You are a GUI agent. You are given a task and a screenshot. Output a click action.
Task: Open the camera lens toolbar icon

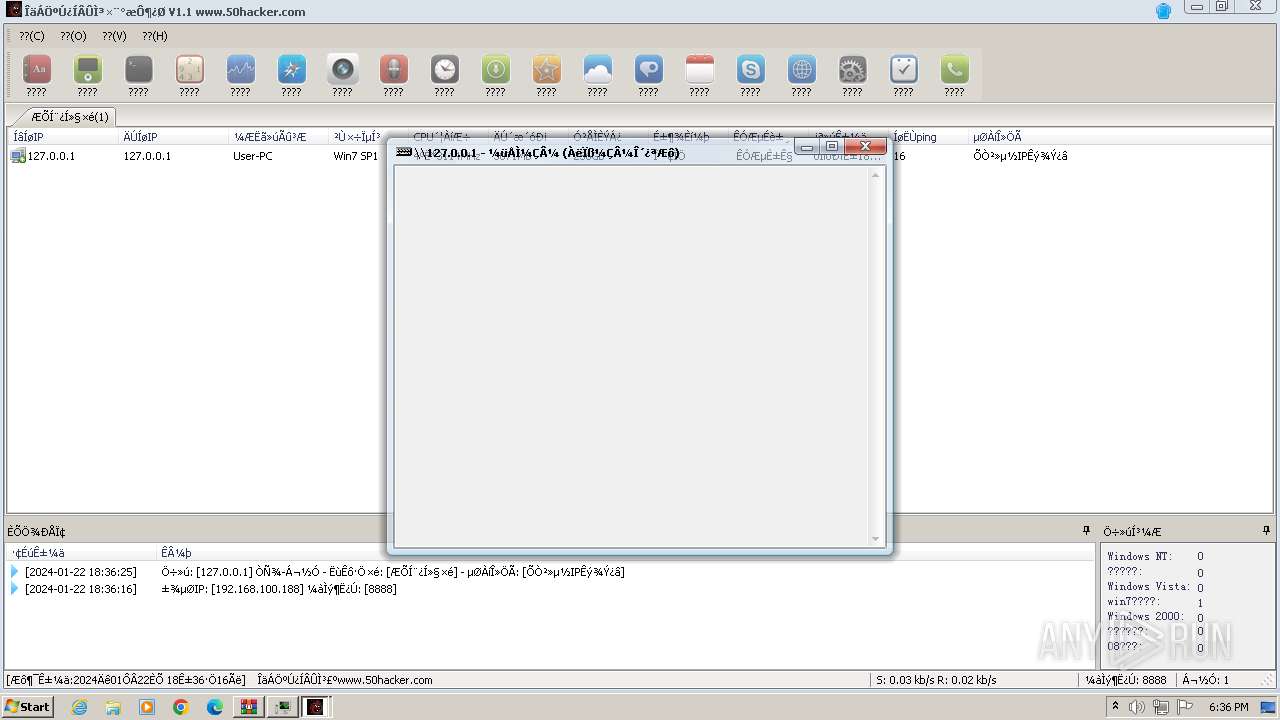[343, 69]
